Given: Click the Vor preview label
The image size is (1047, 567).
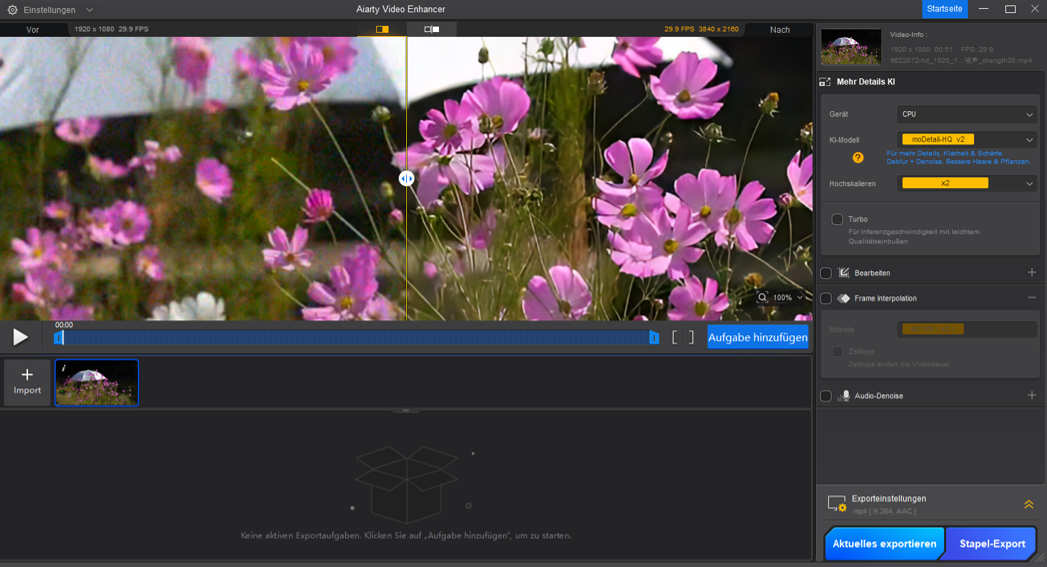Looking at the screenshot, I should [33, 29].
